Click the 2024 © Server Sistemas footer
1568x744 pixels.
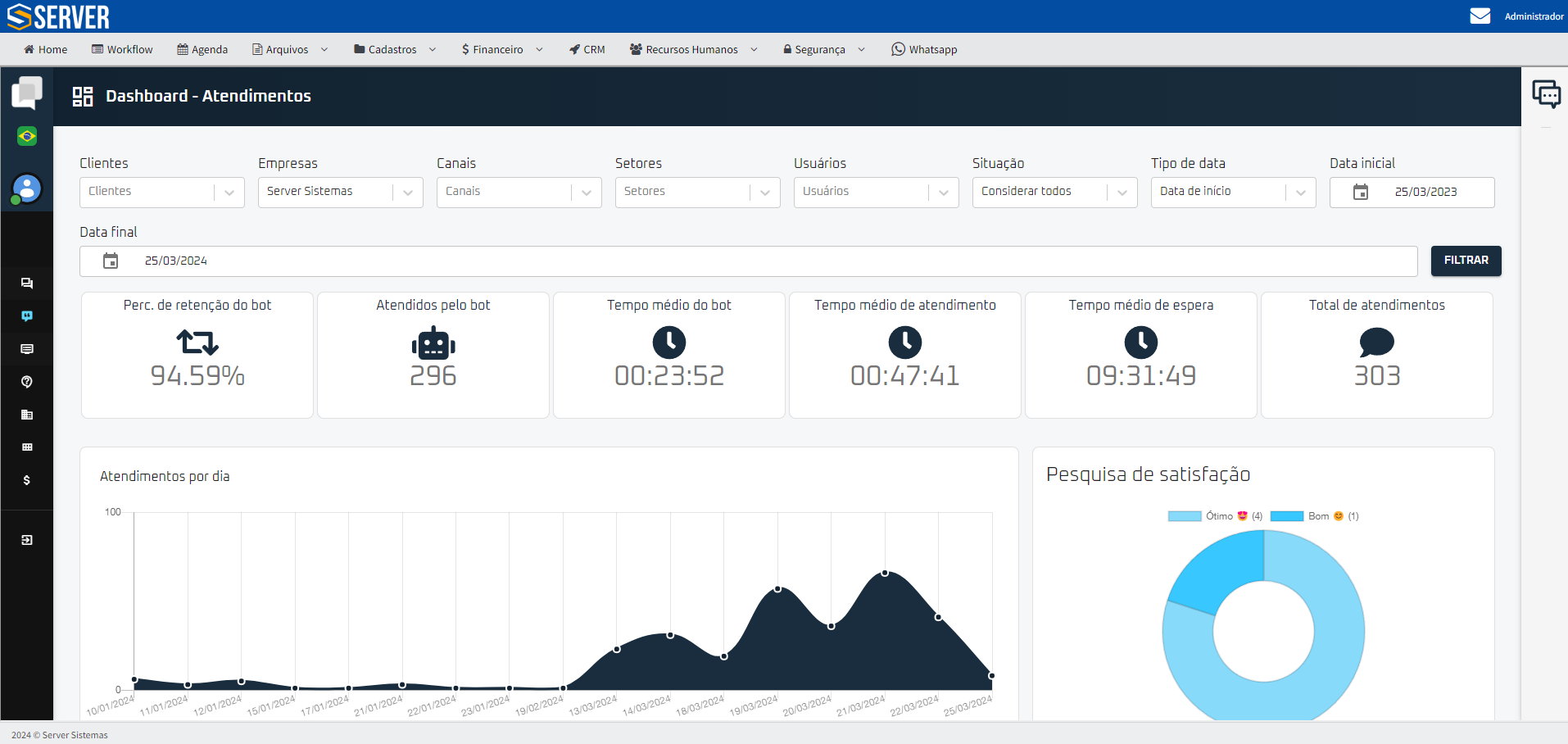click(x=60, y=735)
